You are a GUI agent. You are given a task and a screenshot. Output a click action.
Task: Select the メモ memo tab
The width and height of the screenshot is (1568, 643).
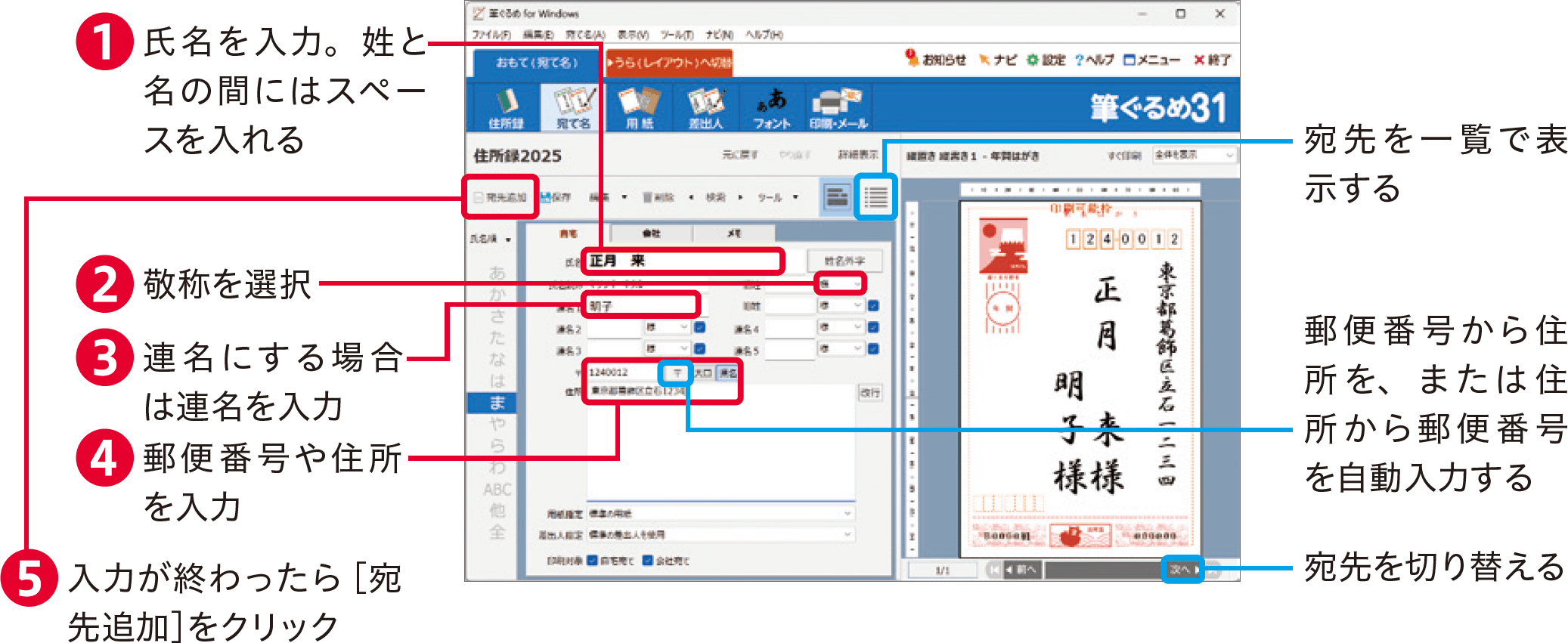pyautogui.click(x=734, y=233)
